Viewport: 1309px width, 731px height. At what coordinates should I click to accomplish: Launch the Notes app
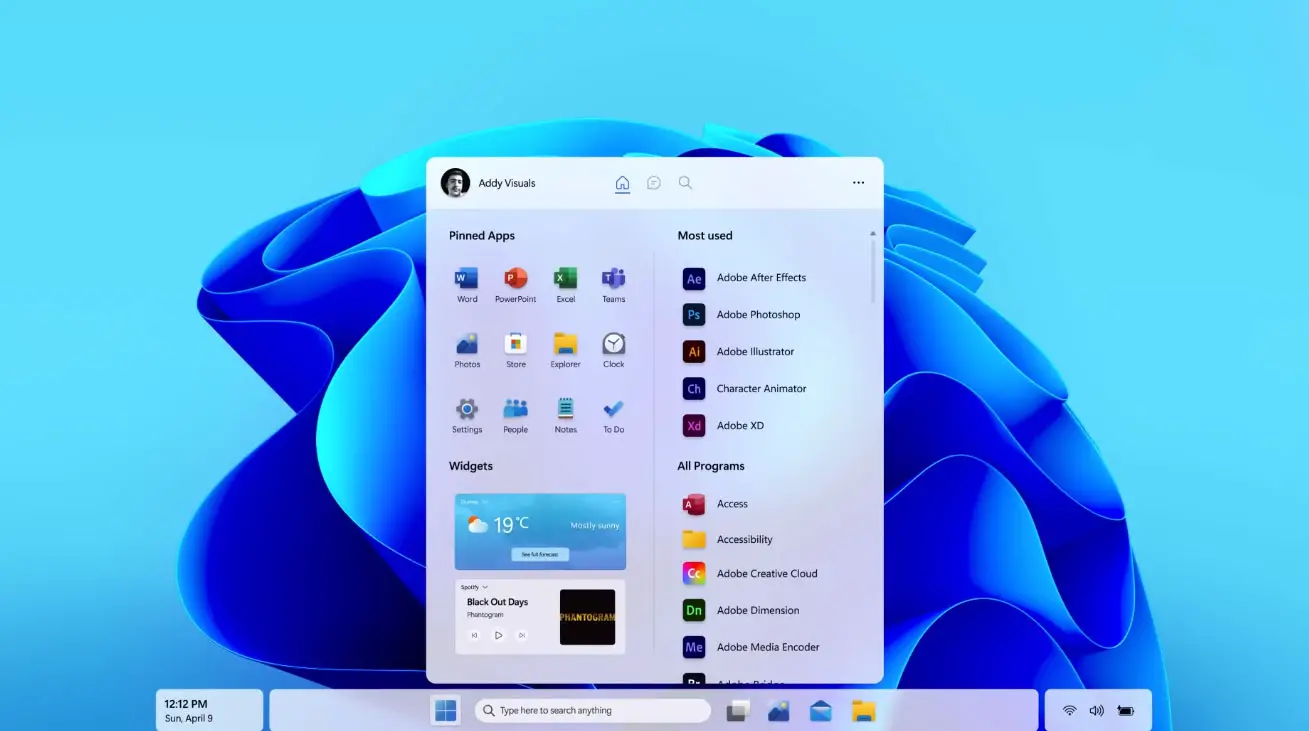(x=566, y=415)
